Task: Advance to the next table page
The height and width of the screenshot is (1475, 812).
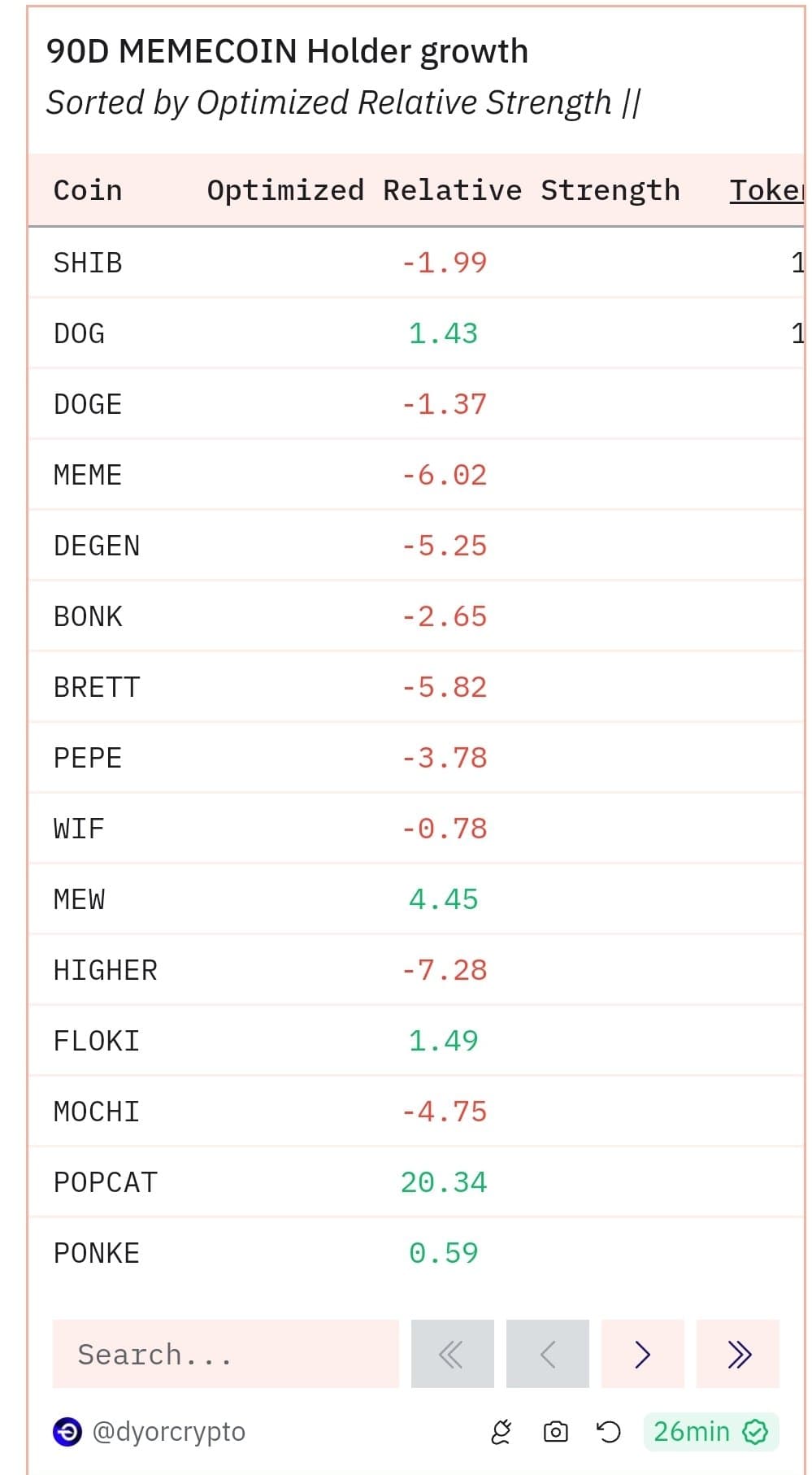Action: point(642,1354)
